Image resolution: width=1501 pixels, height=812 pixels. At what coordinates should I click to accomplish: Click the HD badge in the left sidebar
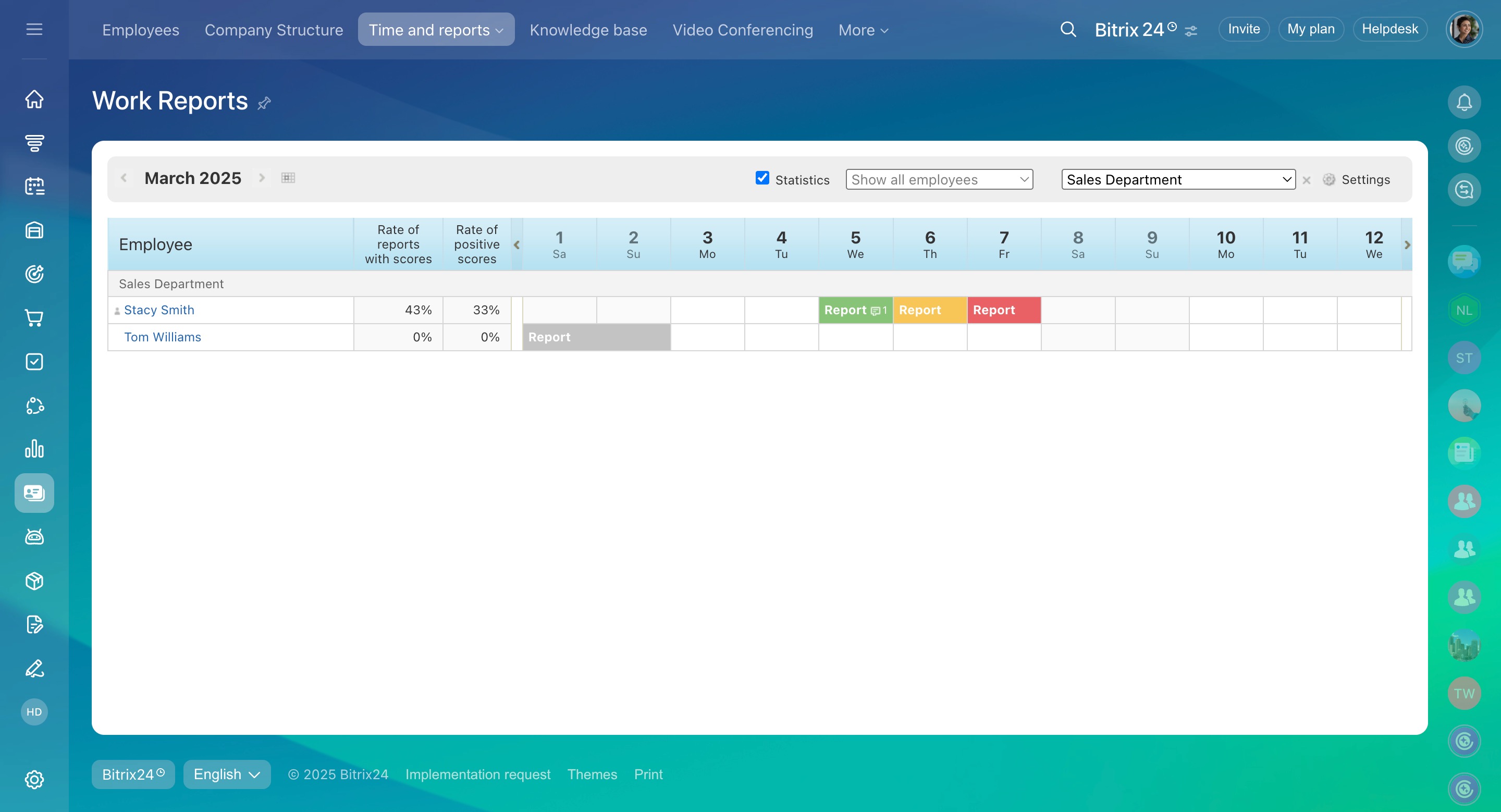[x=34, y=712]
